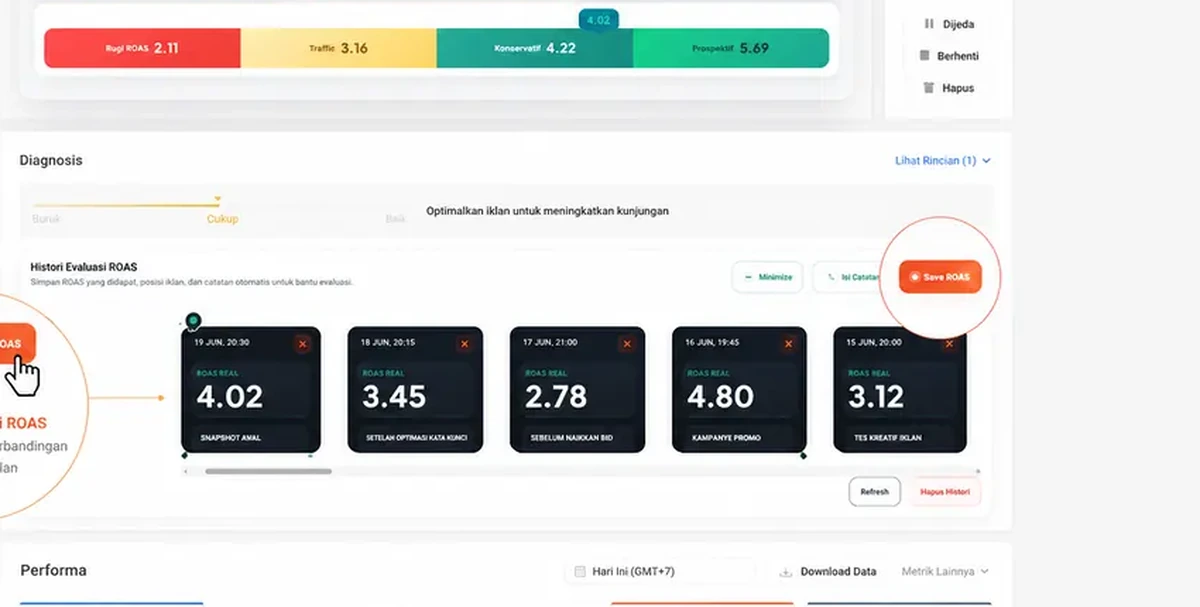
Task: Click the Diagnosis section heading
Action: click(51, 160)
